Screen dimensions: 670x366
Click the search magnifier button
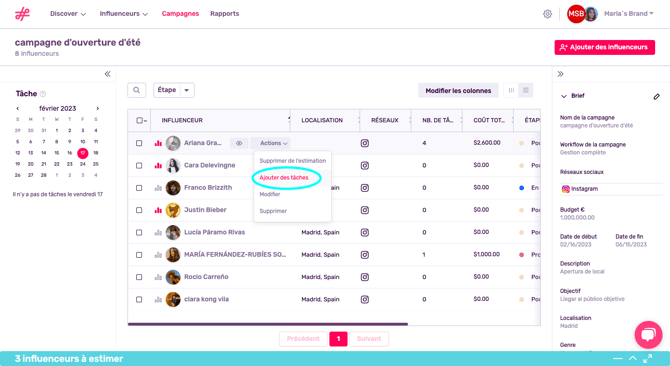137,90
